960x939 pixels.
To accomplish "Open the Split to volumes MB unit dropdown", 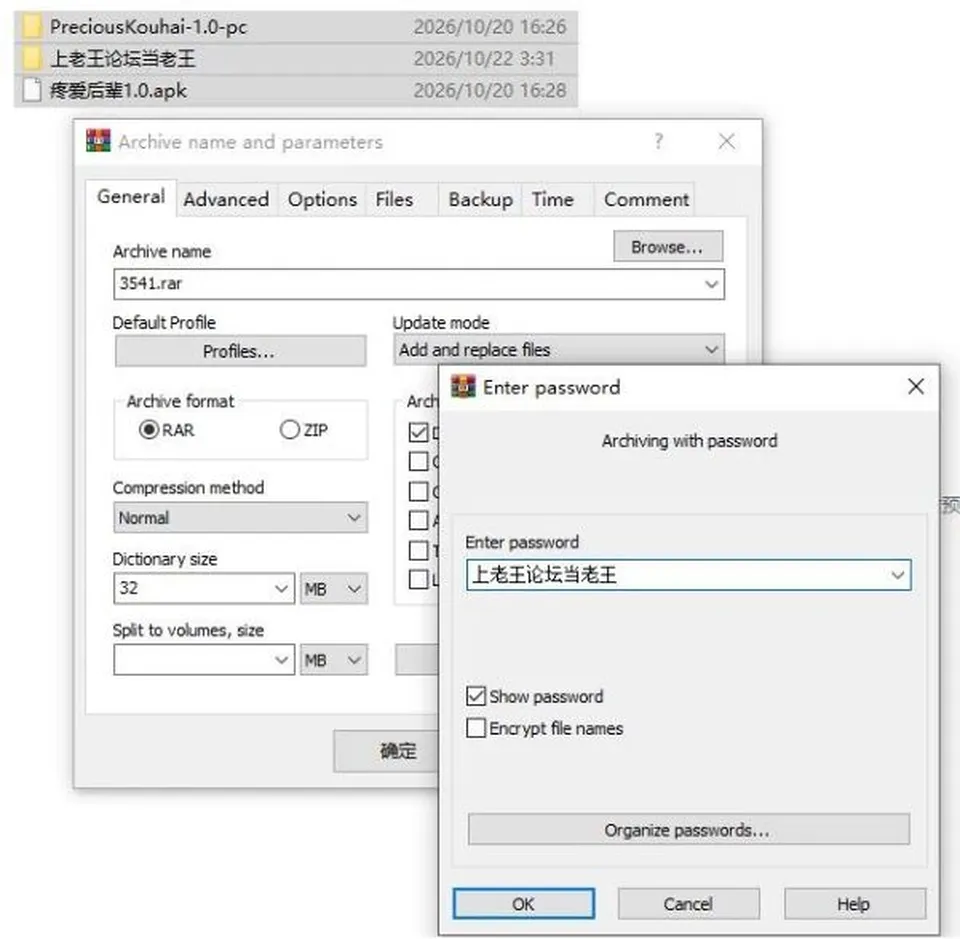I will [334, 660].
